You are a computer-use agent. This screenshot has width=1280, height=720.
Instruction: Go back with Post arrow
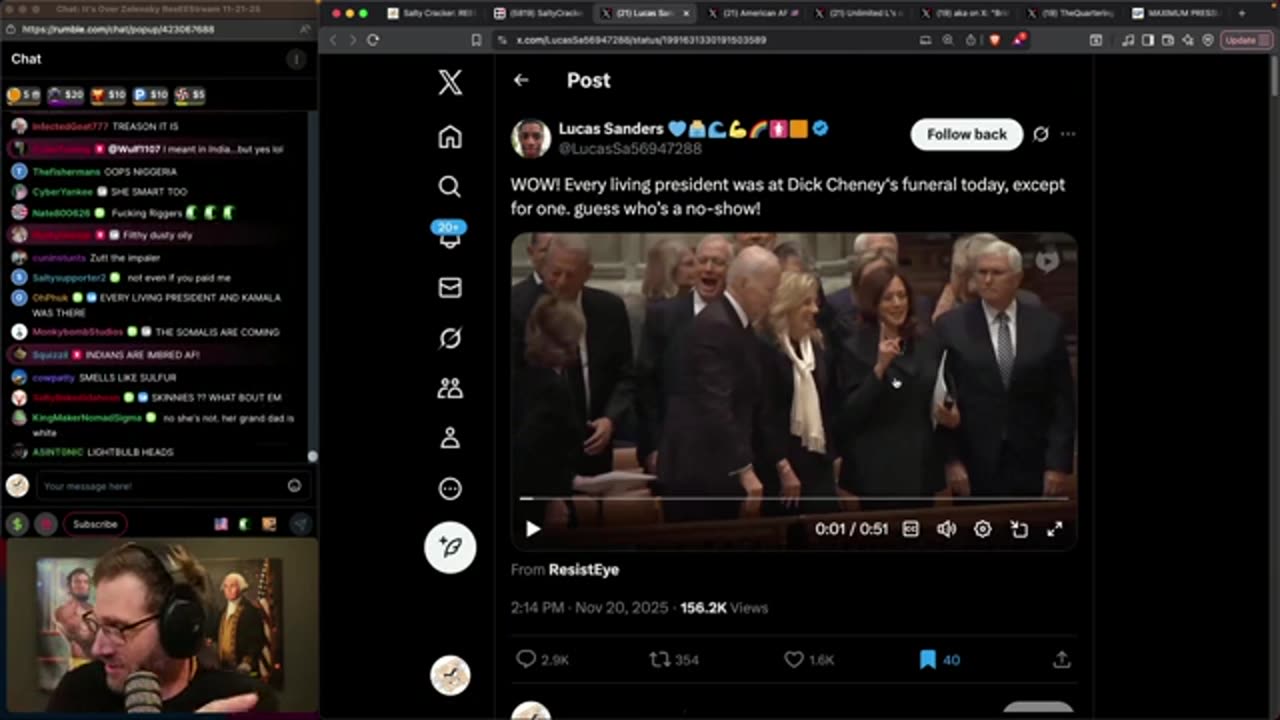[521, 80]
